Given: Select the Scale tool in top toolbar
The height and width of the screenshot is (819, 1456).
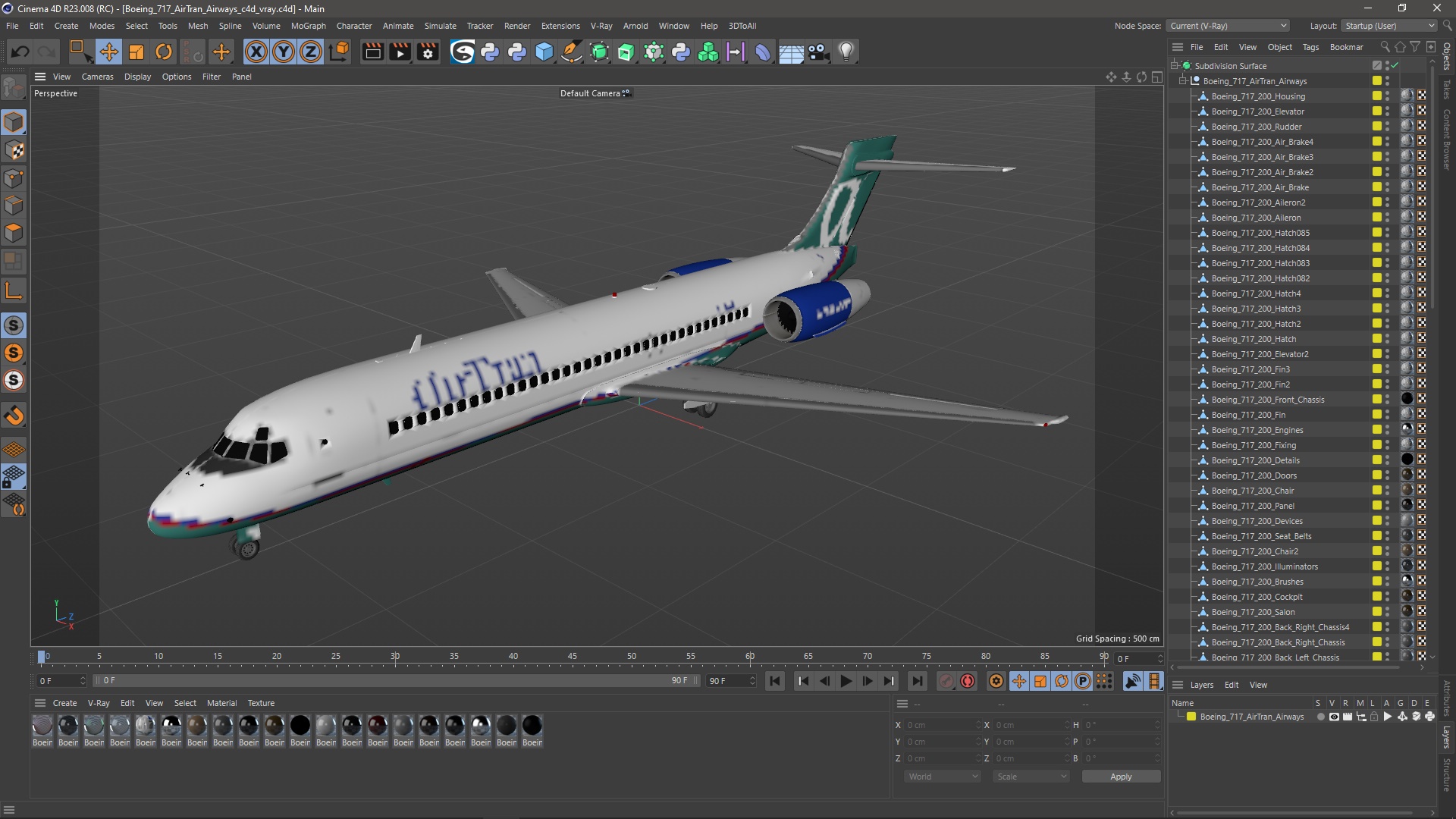Looking at the screenshot, I should 136,52.
